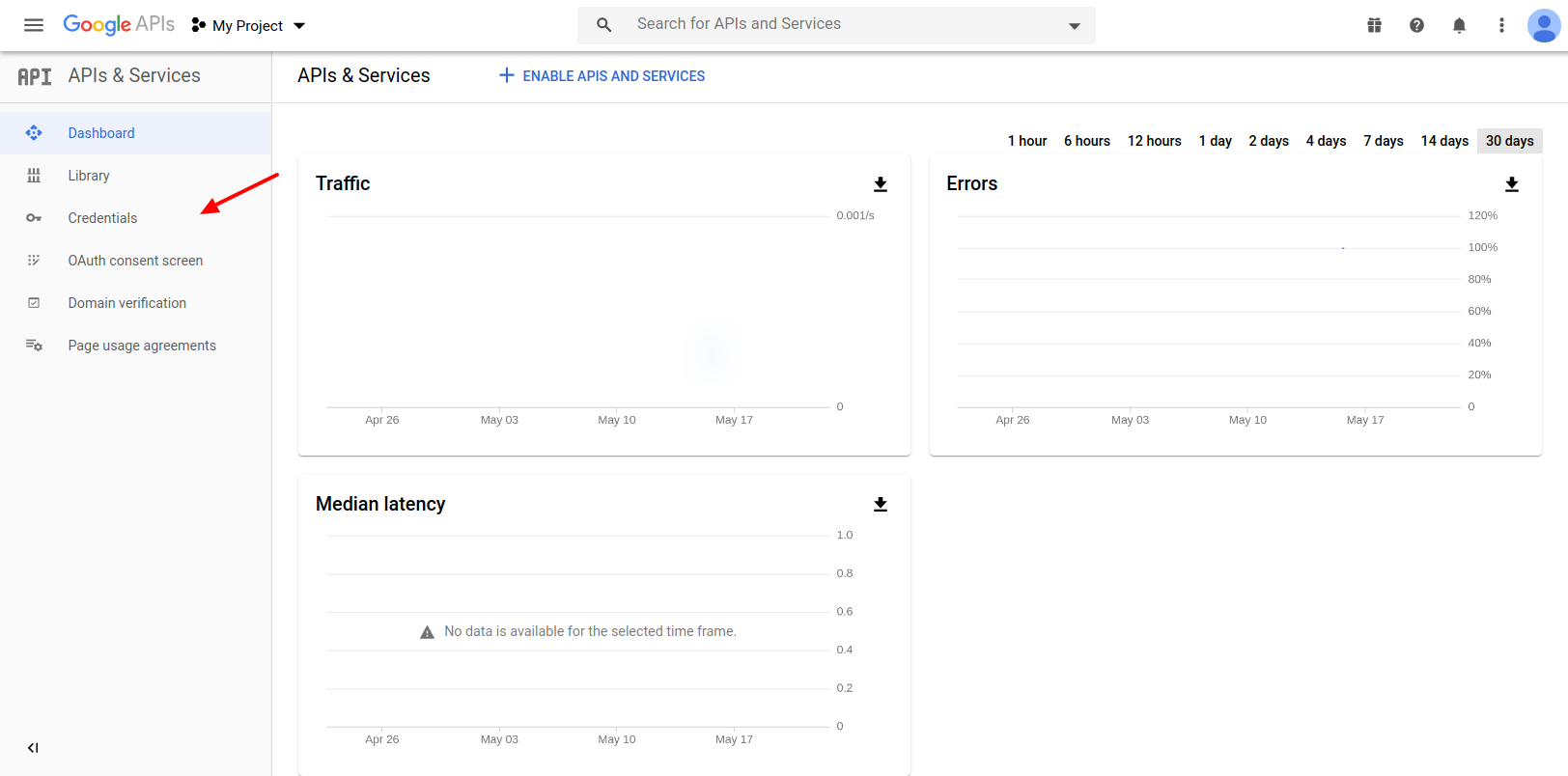Open the hamburger navigation menu
This screenshot has width=1568, height=776.
point(34,25)
